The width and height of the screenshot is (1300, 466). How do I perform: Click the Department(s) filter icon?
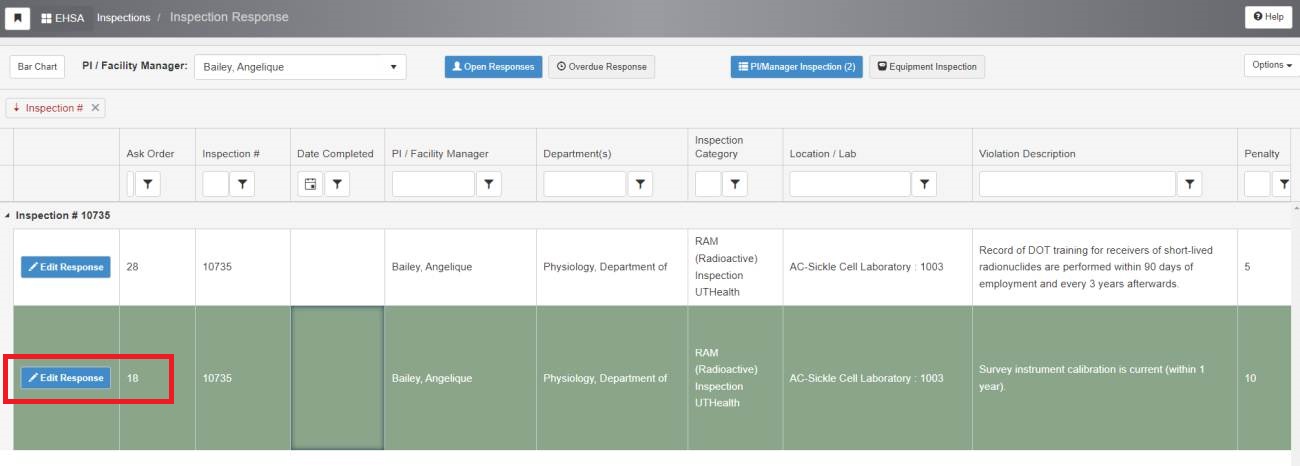tap(639, 184)
